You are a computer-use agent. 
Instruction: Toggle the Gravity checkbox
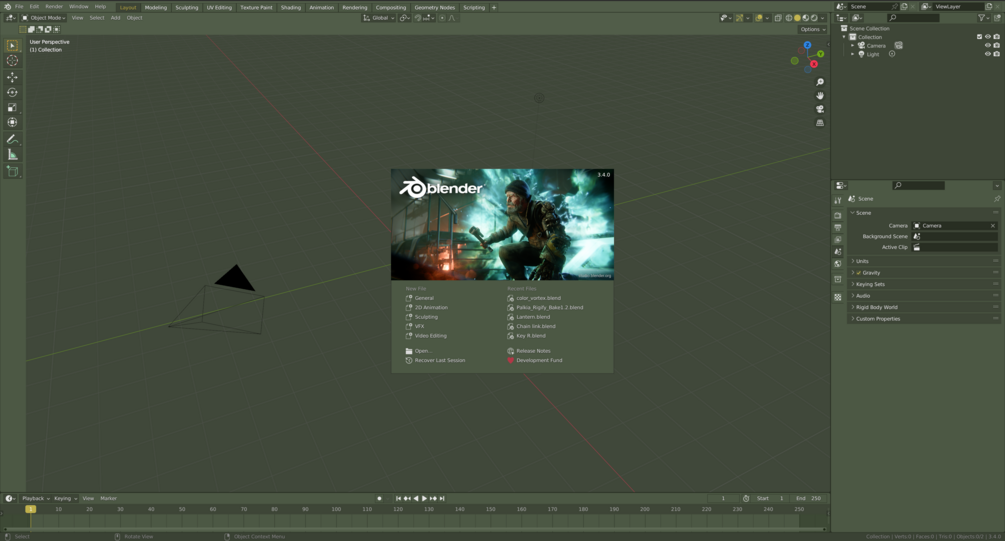pyautogui.click(x=859, y=272)
